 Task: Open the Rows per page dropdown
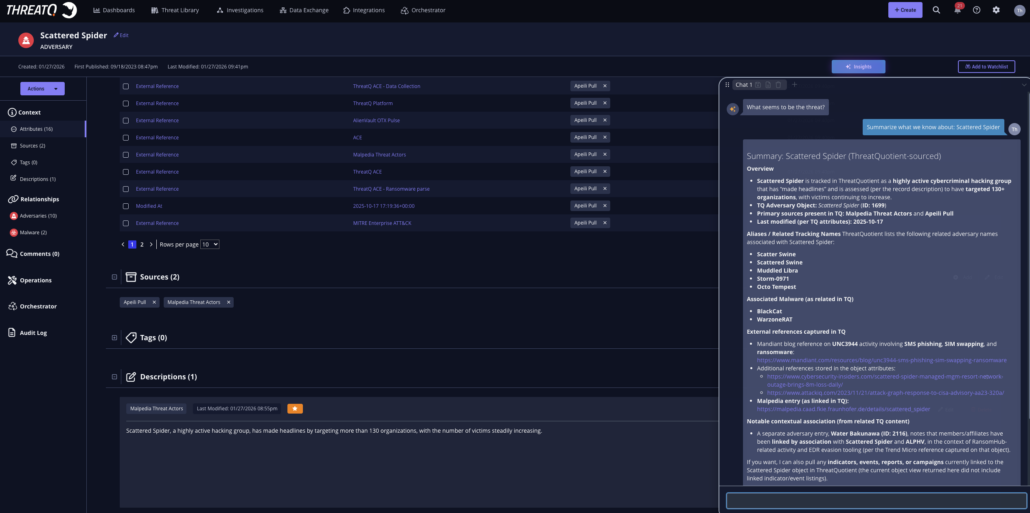coord(210,244)
